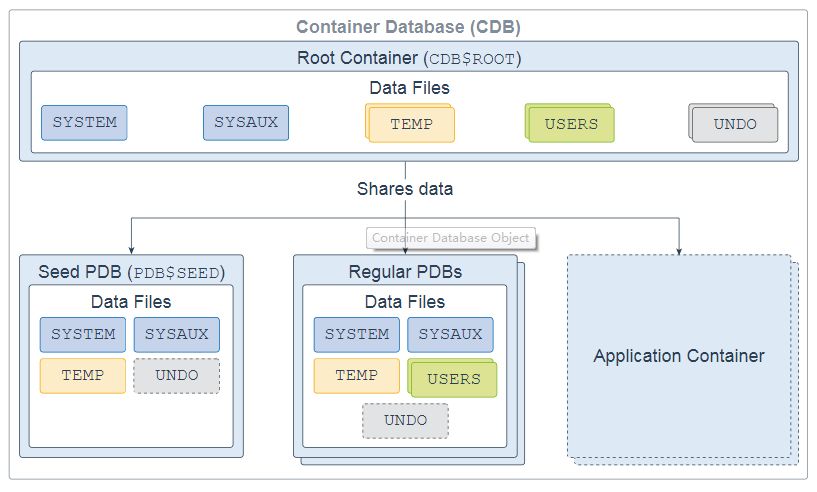
Task: Click the "Seed PDB (PDB$SEED)" title
Action: [x=131, y=272]
